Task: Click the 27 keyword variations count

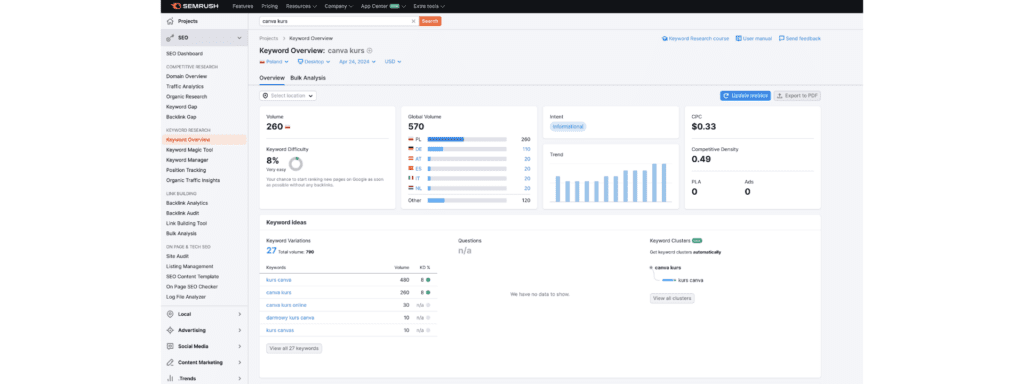Action: [x=271, y=250]
